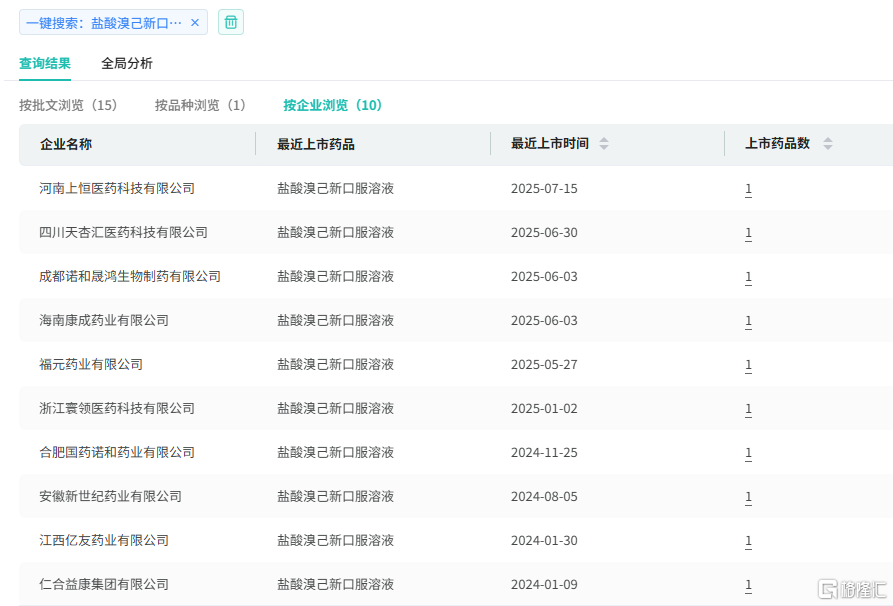Open drug count link for 江西亿友药业有限公司
This screenshot has height=606, width=893.
pos(748,541)
